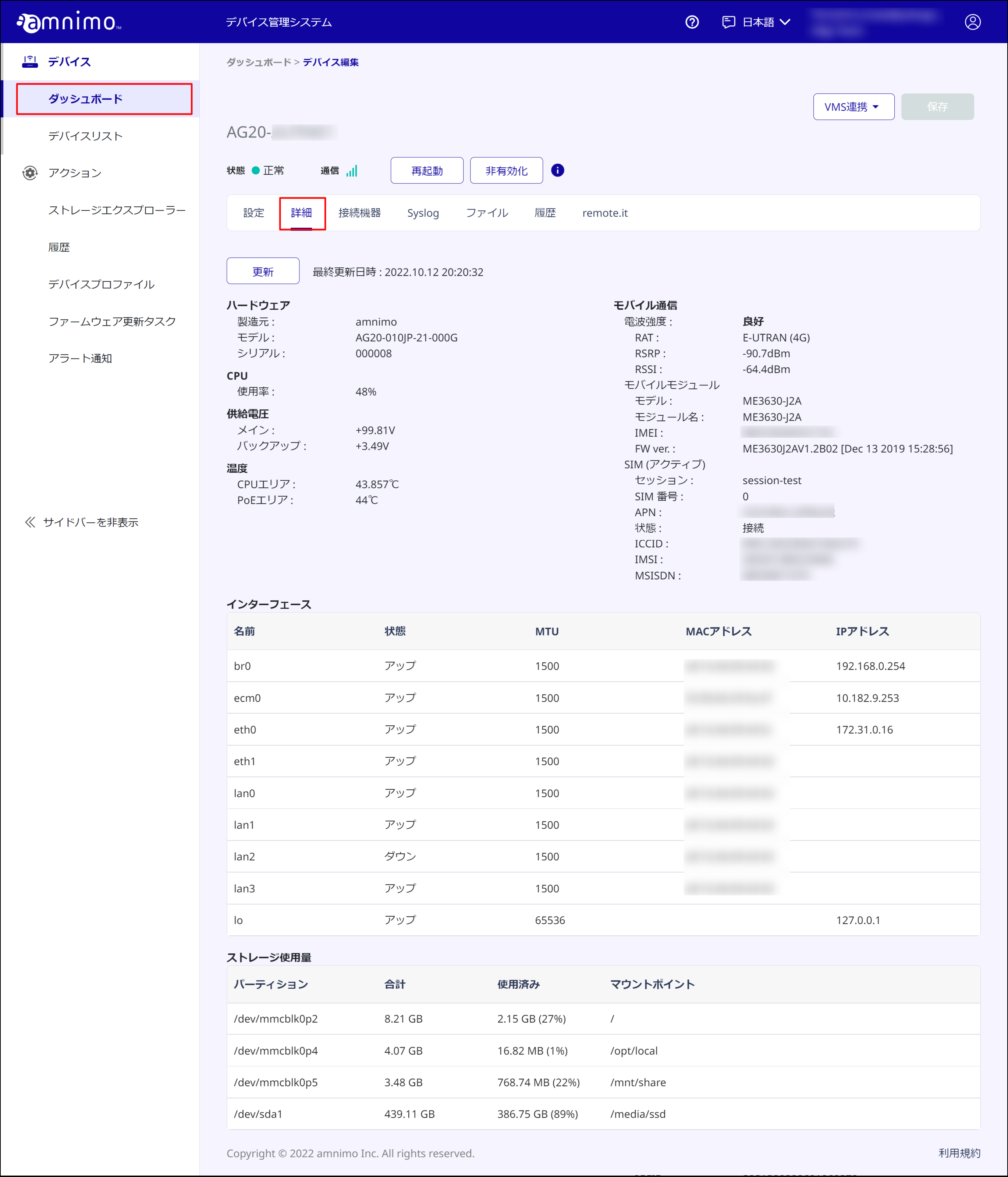Click IP address 172.31.0.16
1008x1177 pixels.
(864, 729)
